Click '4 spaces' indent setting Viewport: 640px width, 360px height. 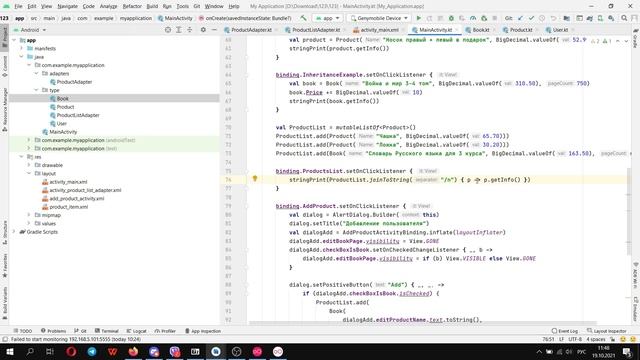click(x=596, y=339)
